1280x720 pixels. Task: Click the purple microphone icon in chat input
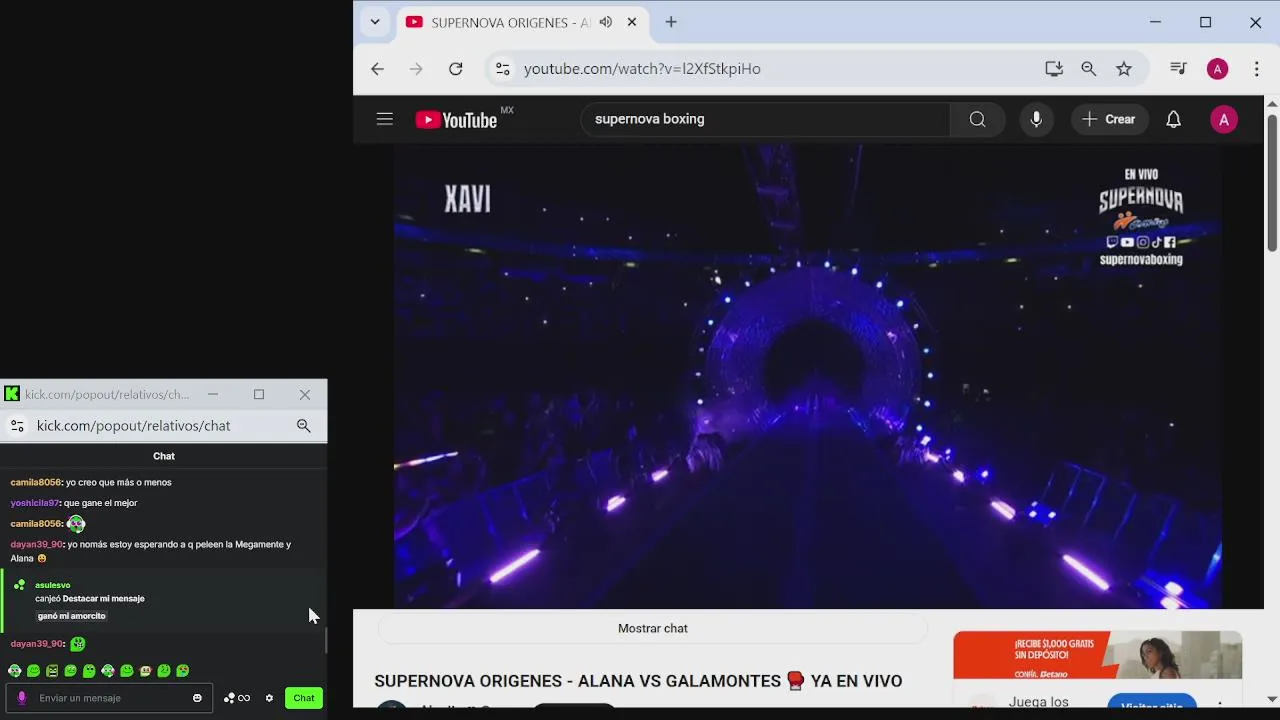[x=22, y=698]
